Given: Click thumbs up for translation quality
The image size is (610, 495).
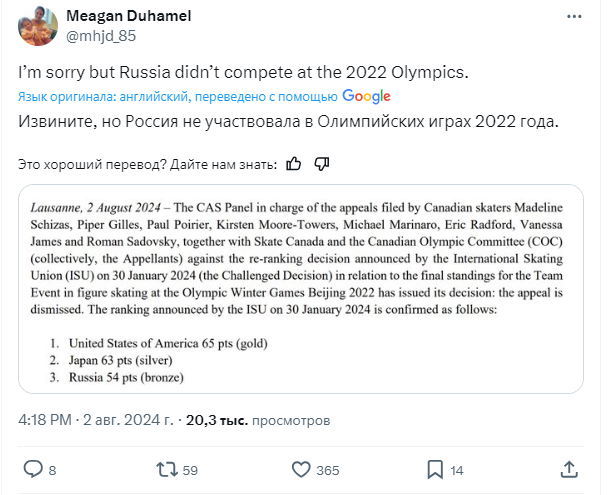Looking at the screenshot, I should coord(294,163).
